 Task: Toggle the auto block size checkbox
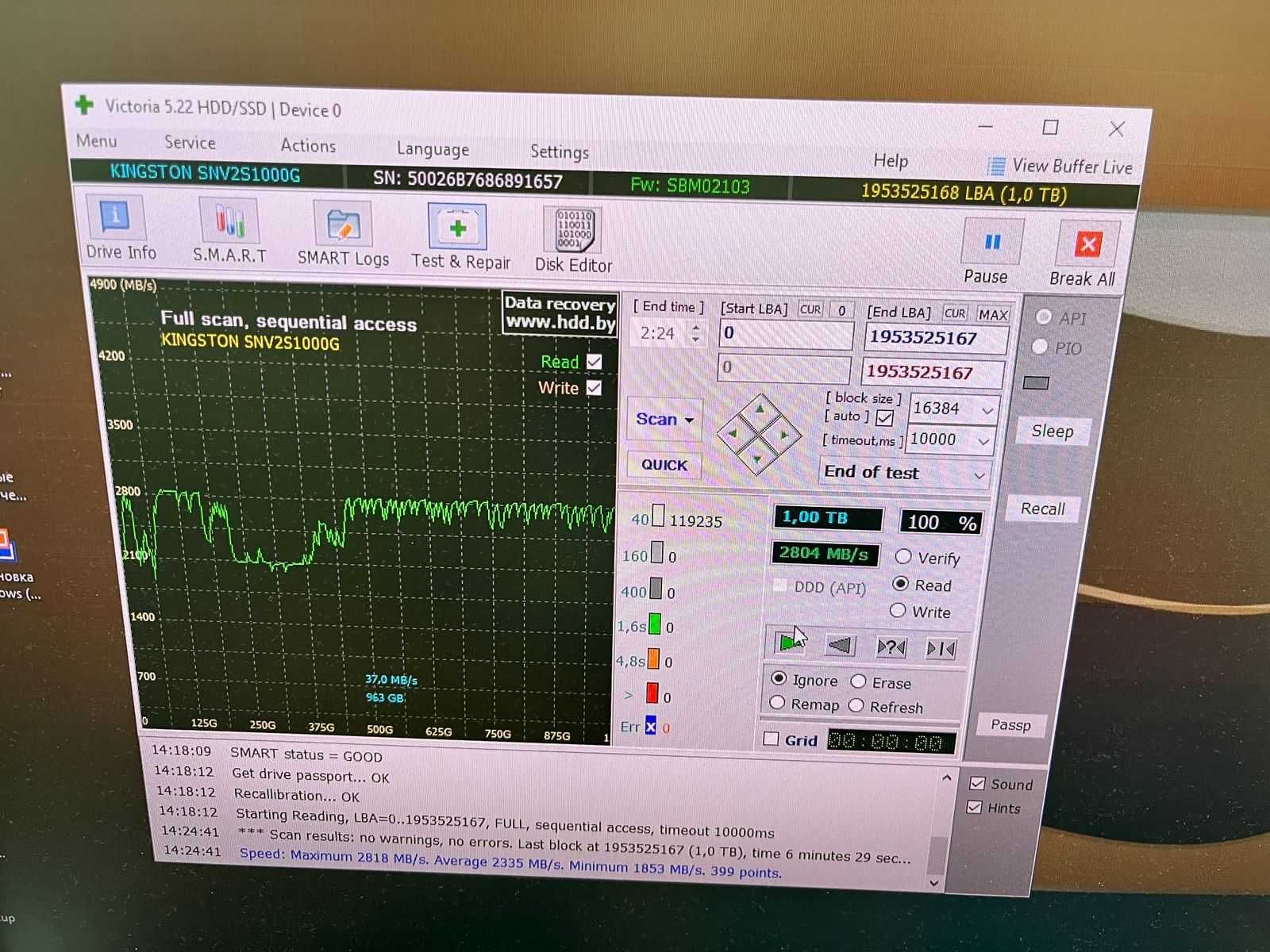(884, 417)
